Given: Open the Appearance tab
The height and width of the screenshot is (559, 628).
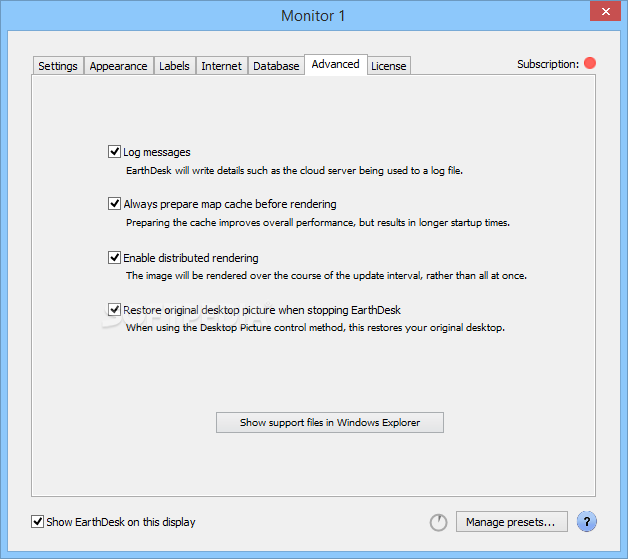Looking at the screenshot, I should point(119,66).
